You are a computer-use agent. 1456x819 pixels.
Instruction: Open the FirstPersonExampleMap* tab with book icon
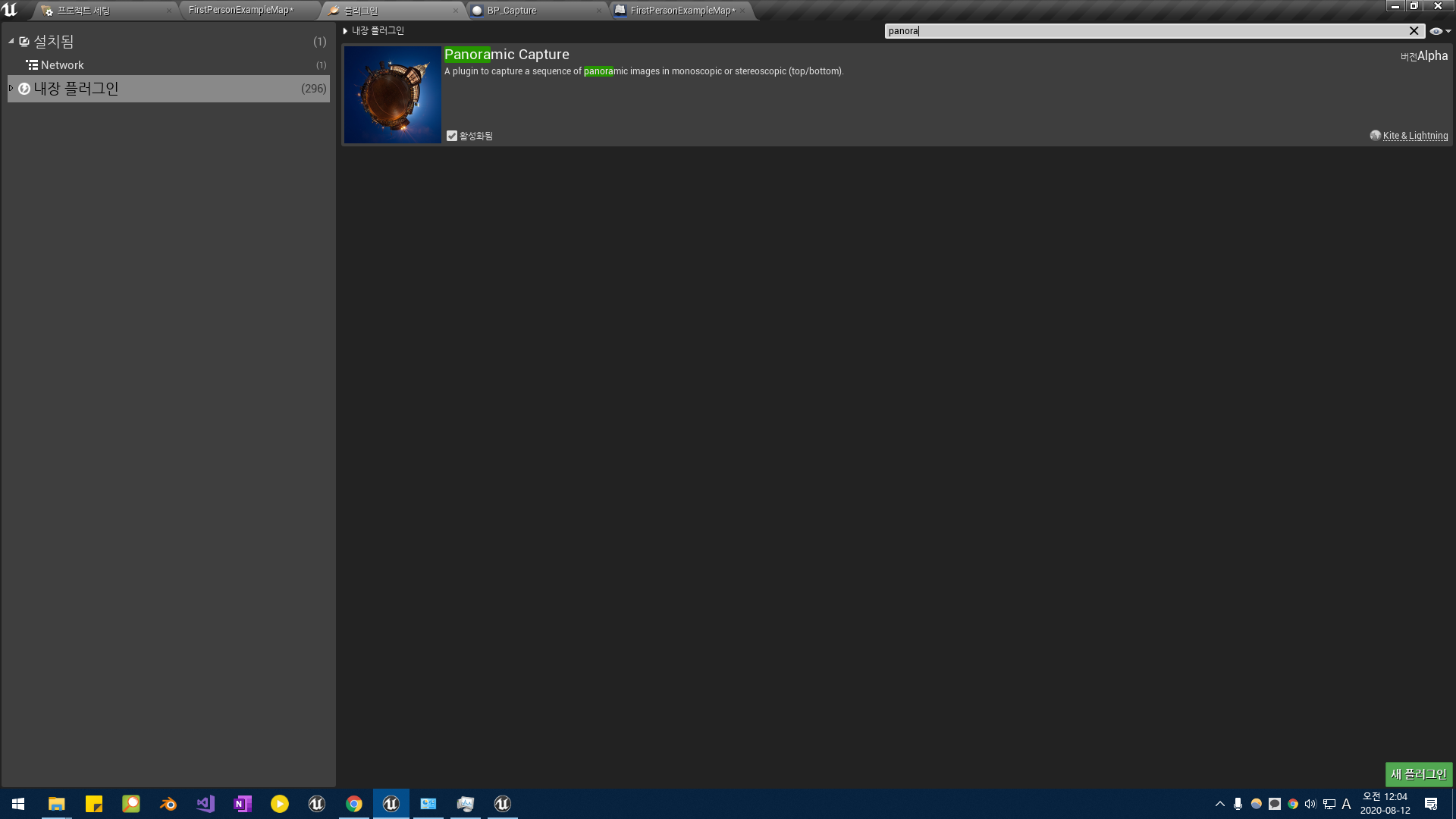coord(682,11)
